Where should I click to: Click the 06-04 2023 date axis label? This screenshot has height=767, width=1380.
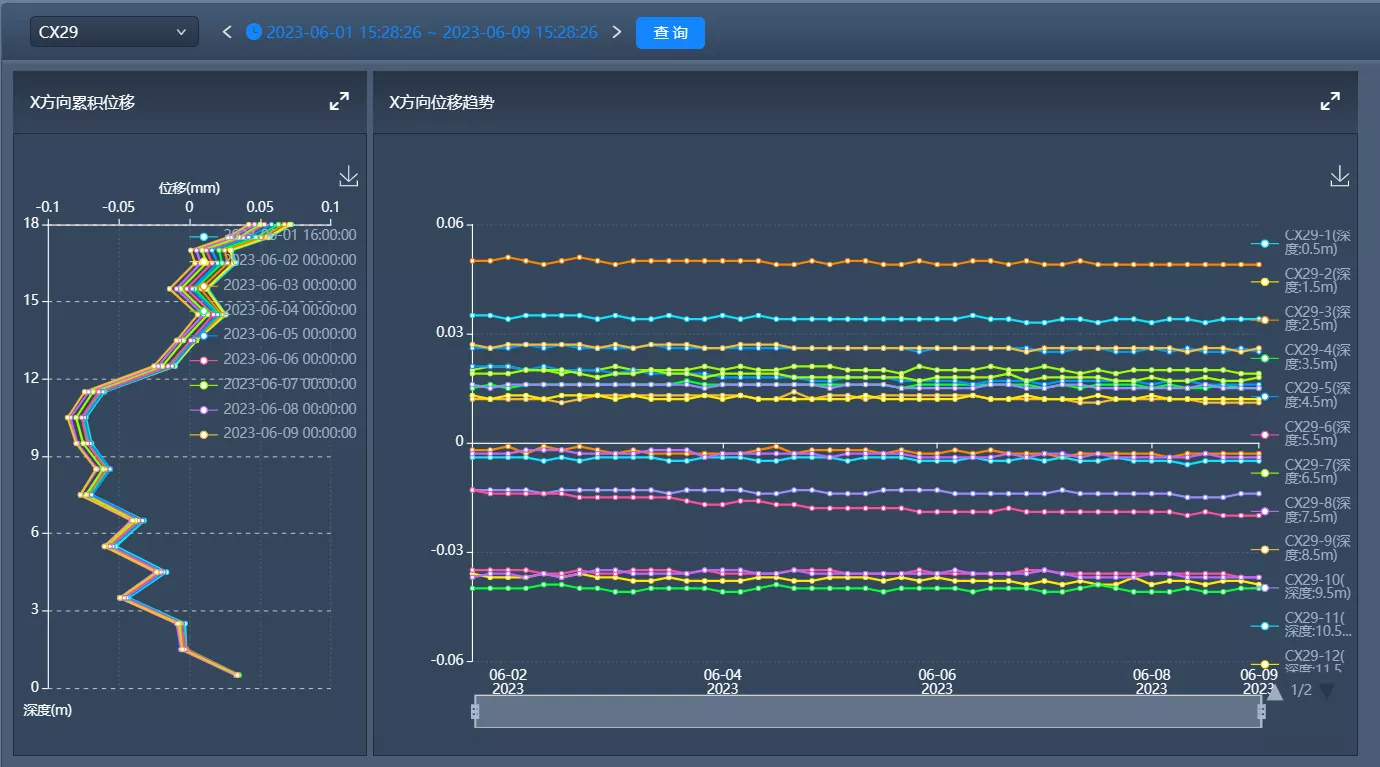[722, 681]
